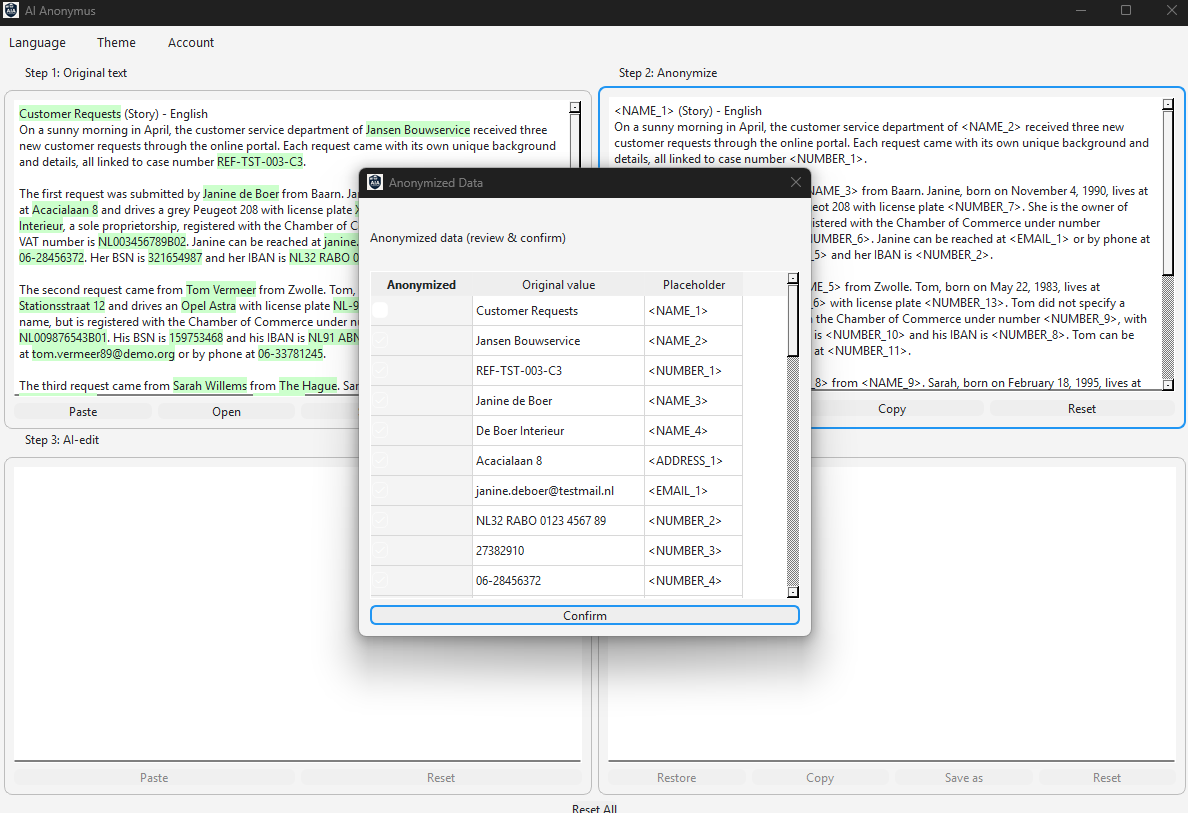Click the Placeholder column header
Viewport: 1188px width, 813px height.
(694, 285)
